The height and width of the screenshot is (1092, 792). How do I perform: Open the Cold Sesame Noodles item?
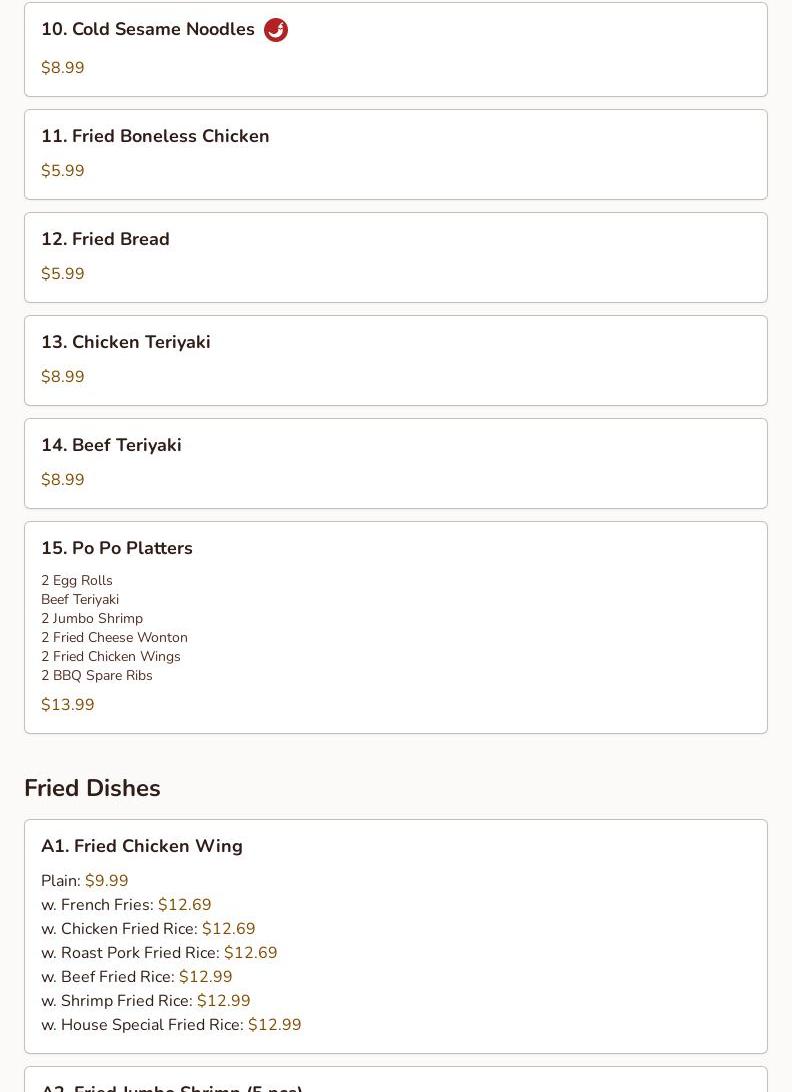click(x=396, y=49)
